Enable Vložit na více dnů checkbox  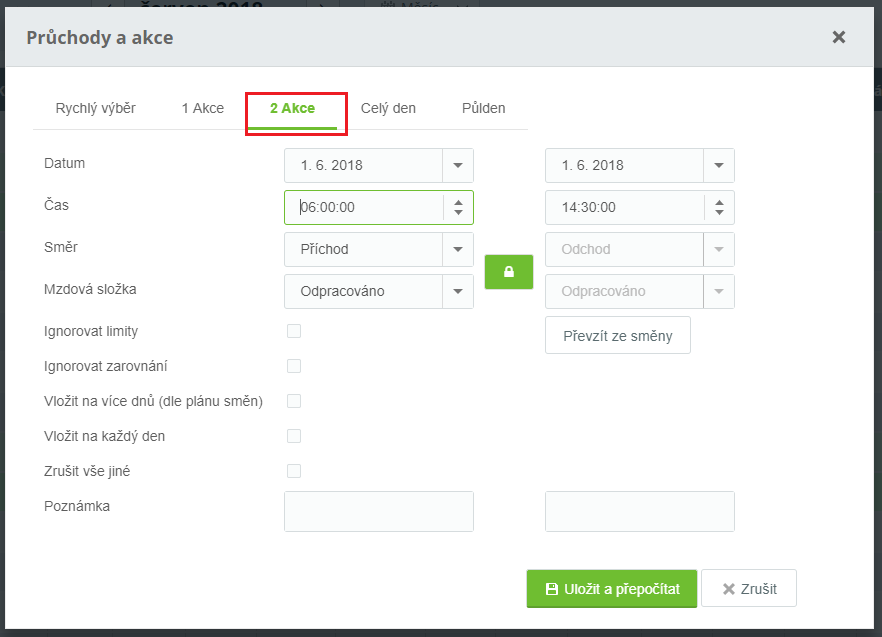[x=294, y=401]
